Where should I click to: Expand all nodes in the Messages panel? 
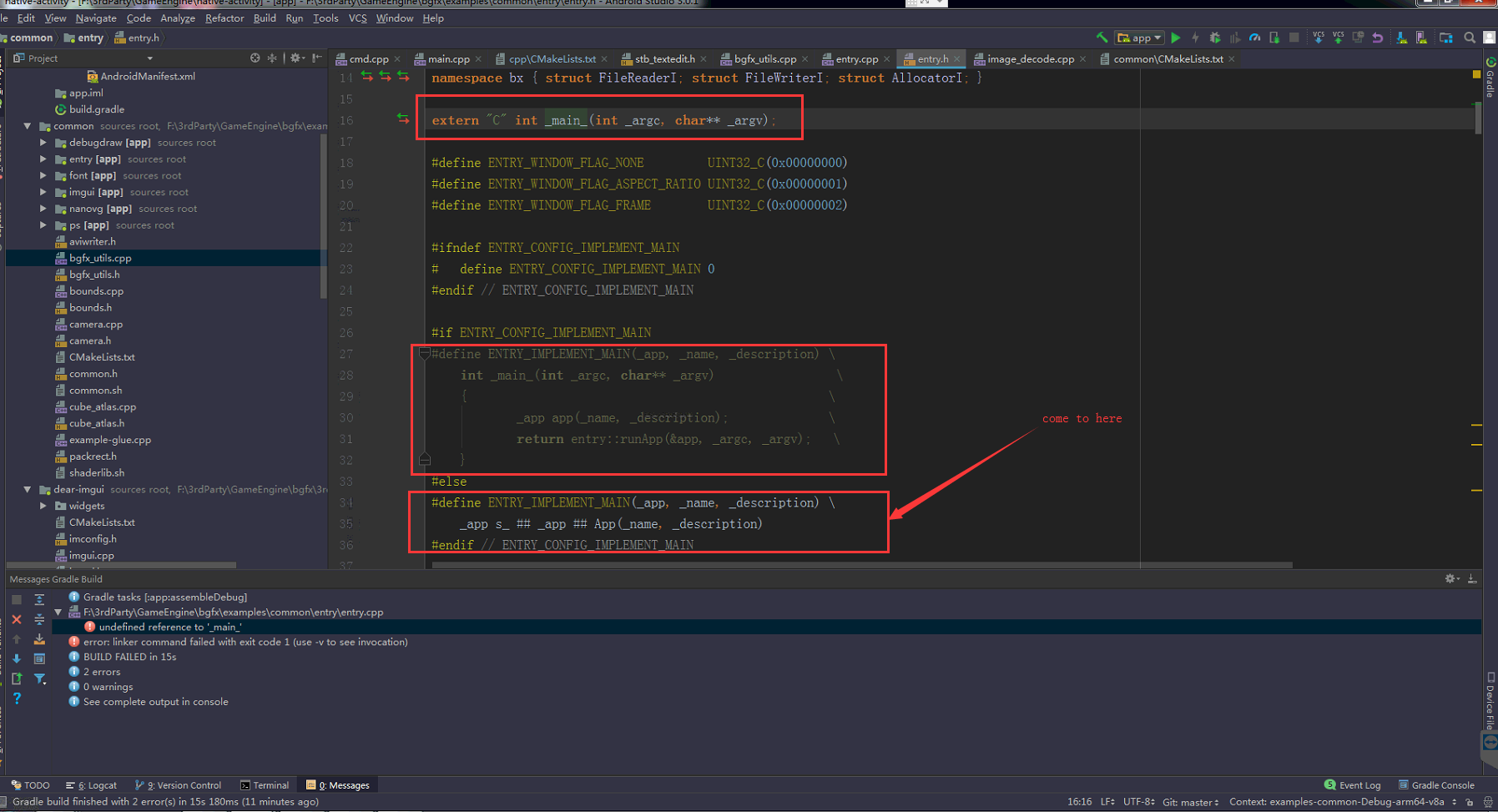click(39, 599)
